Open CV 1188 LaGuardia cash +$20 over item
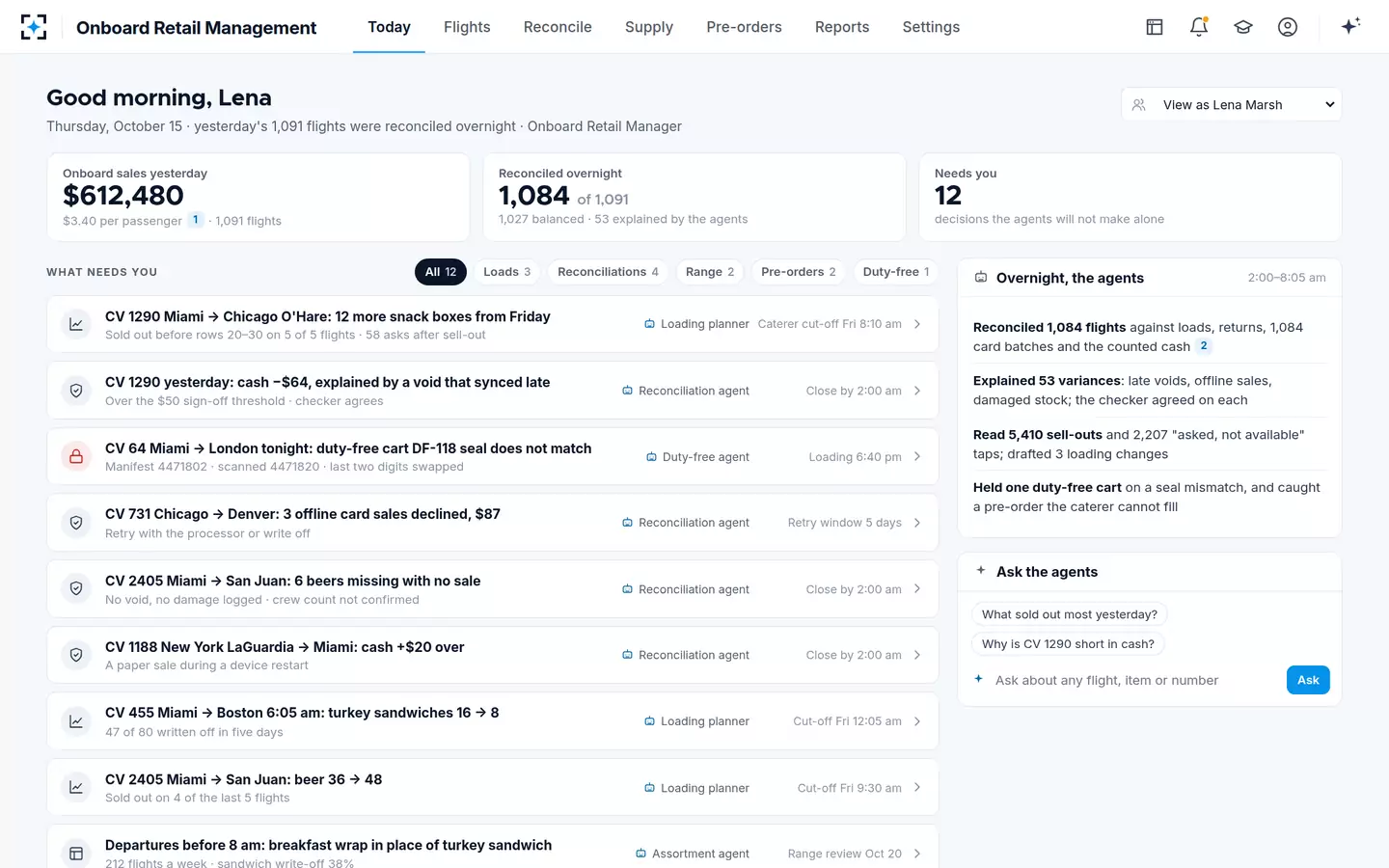 pyautogui.click(x=493, y=655)
